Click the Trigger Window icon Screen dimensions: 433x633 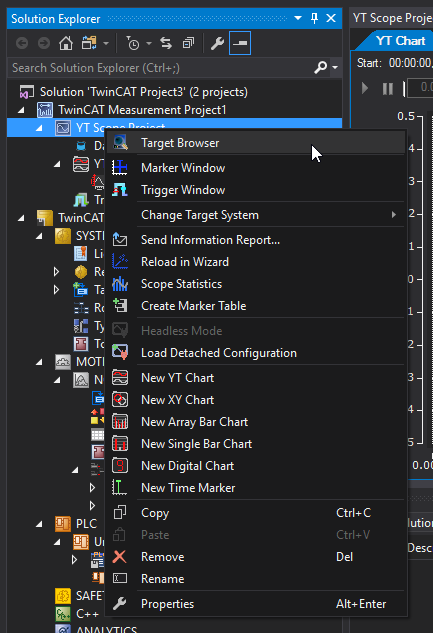[x=120, y=190]
